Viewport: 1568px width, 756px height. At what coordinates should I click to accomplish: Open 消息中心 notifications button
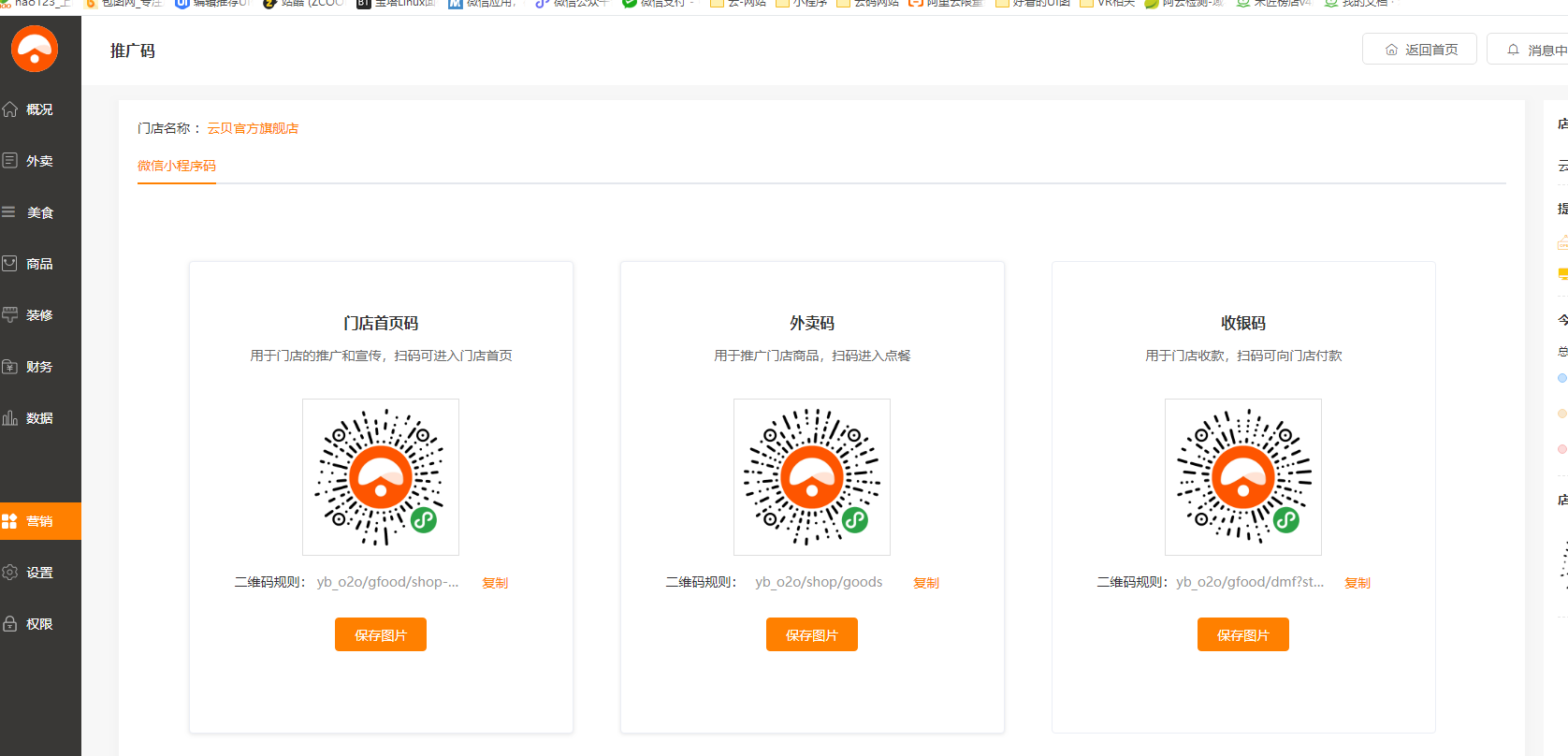pos(1528,50)
